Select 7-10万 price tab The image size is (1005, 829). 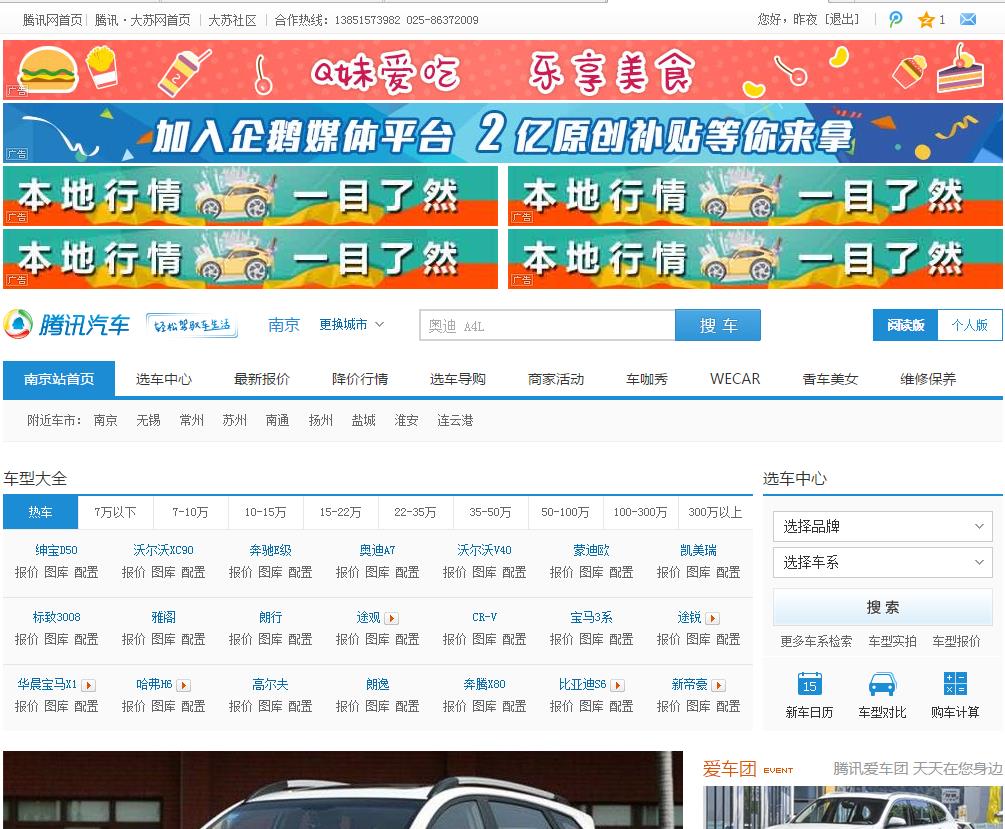tap(190, 512)
